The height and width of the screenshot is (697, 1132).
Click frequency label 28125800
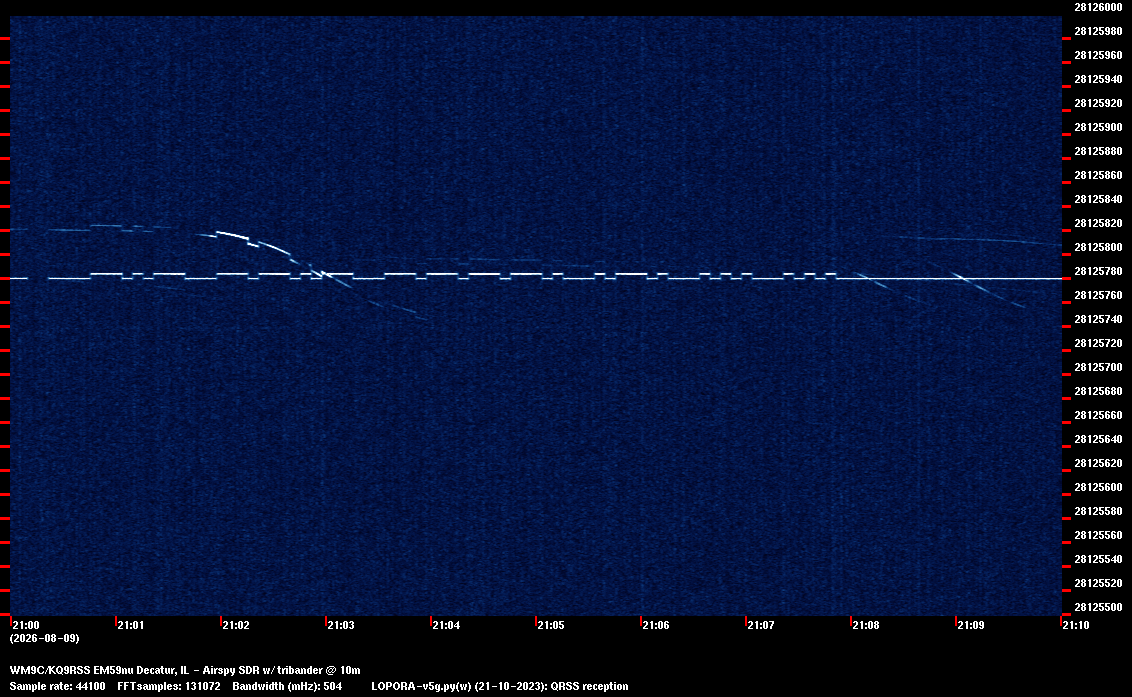pyautogui.click(x=1098, y=247)
